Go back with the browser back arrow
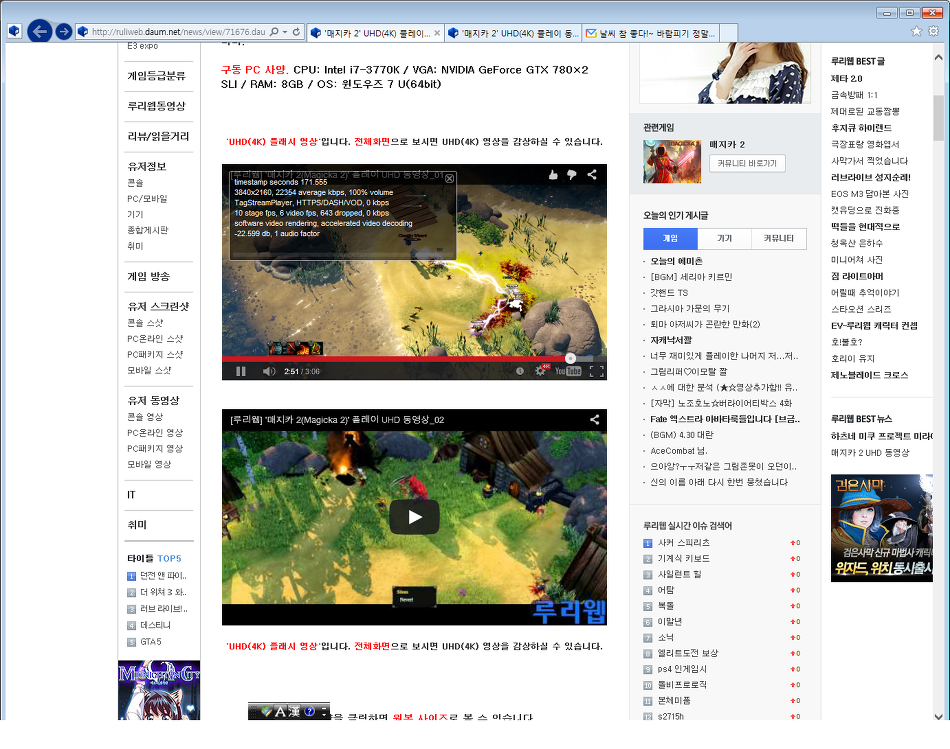 [x=39, y=31]
